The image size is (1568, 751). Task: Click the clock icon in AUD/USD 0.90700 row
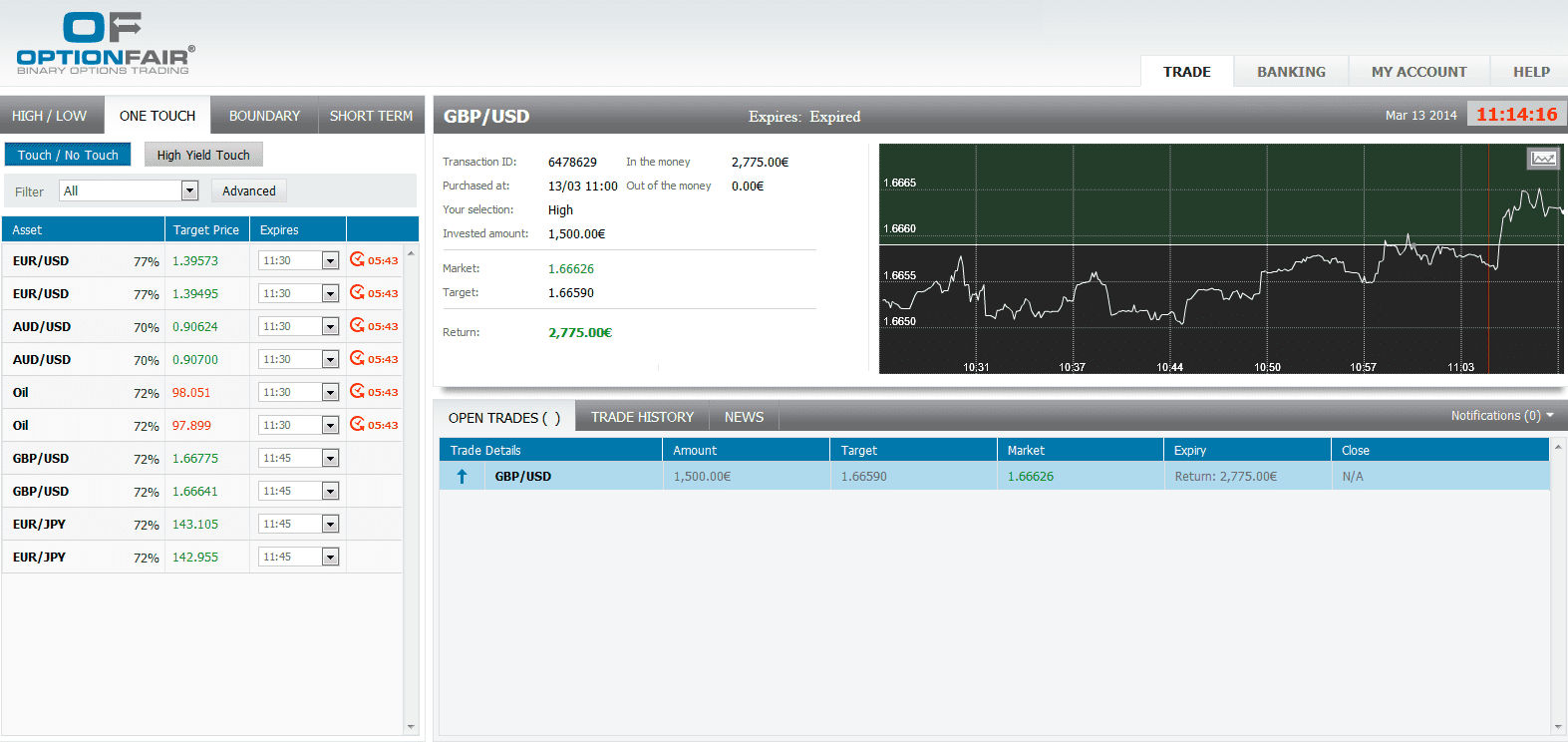click(357, 358)
